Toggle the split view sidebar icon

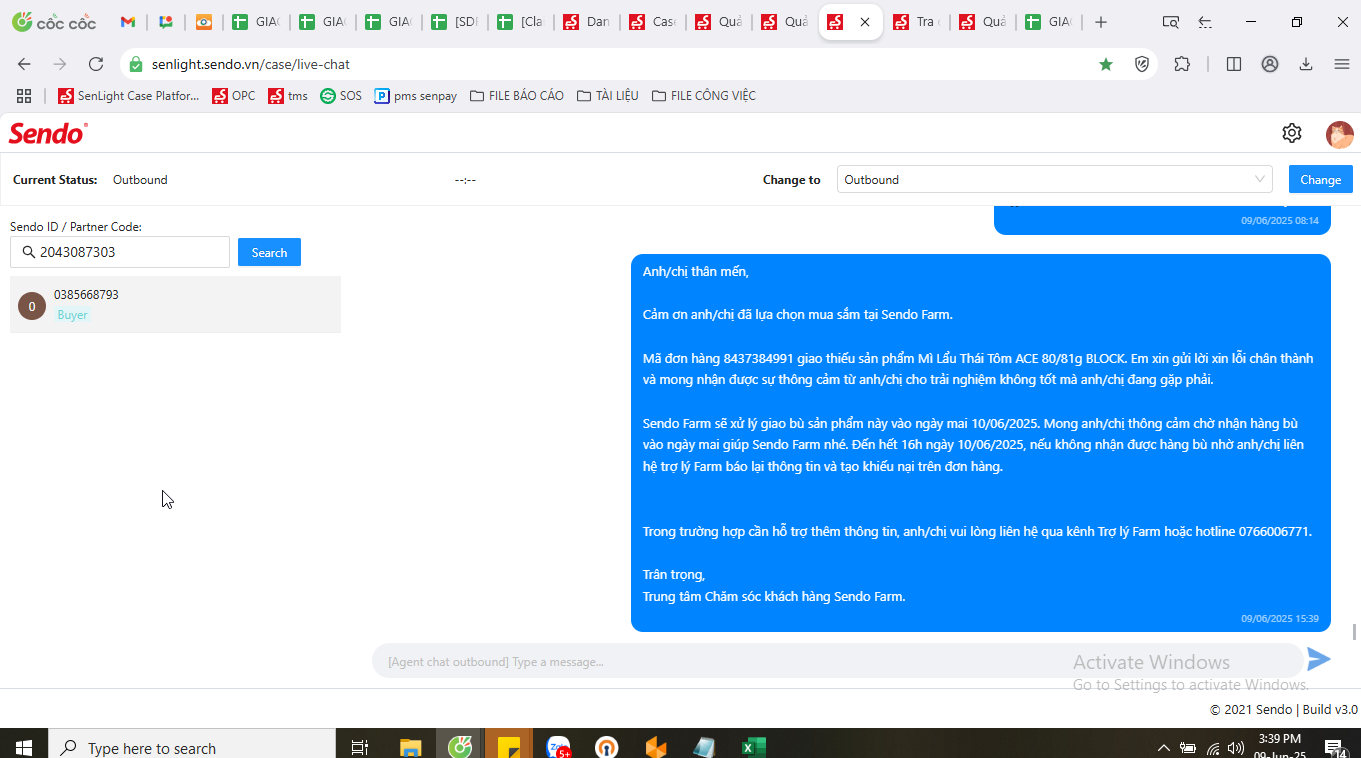[x=1234, y=64]
